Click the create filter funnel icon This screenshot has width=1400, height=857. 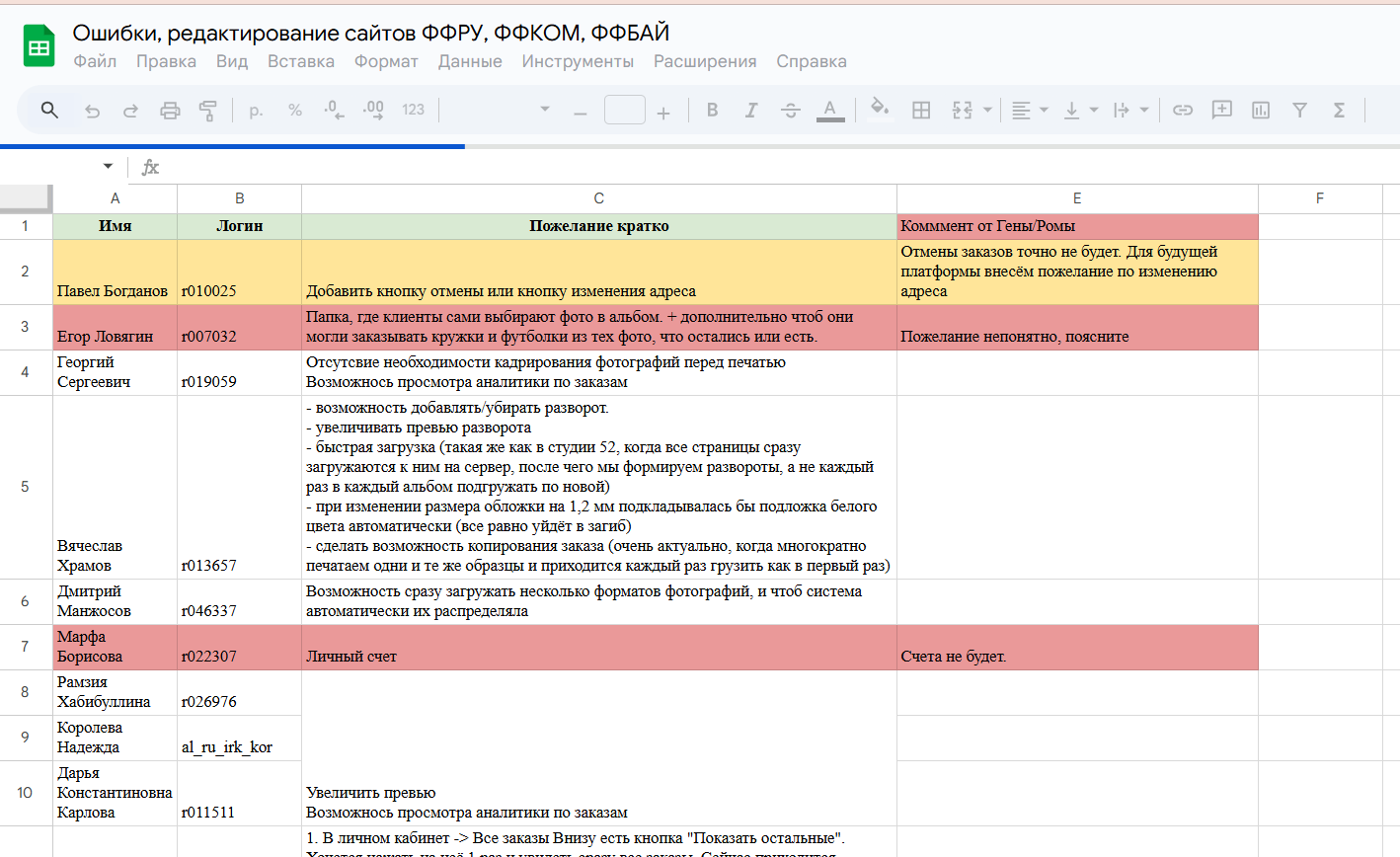click(1300, 111)
